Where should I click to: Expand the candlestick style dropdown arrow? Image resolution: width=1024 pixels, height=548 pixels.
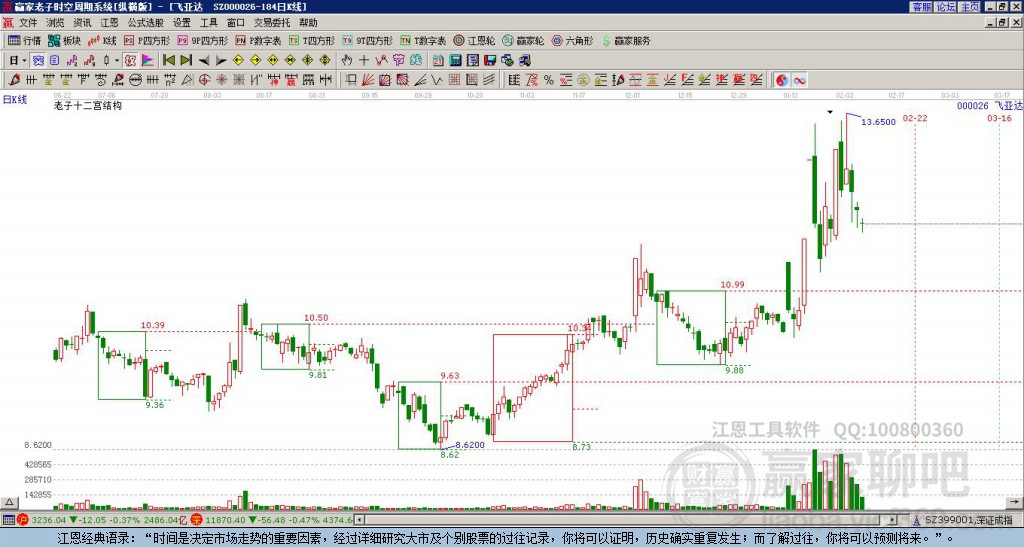coord(117,60)
